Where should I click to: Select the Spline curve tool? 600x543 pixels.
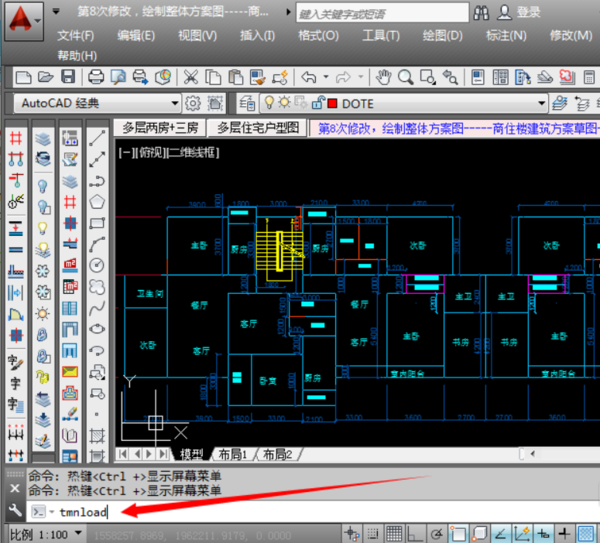pos(97,308)
